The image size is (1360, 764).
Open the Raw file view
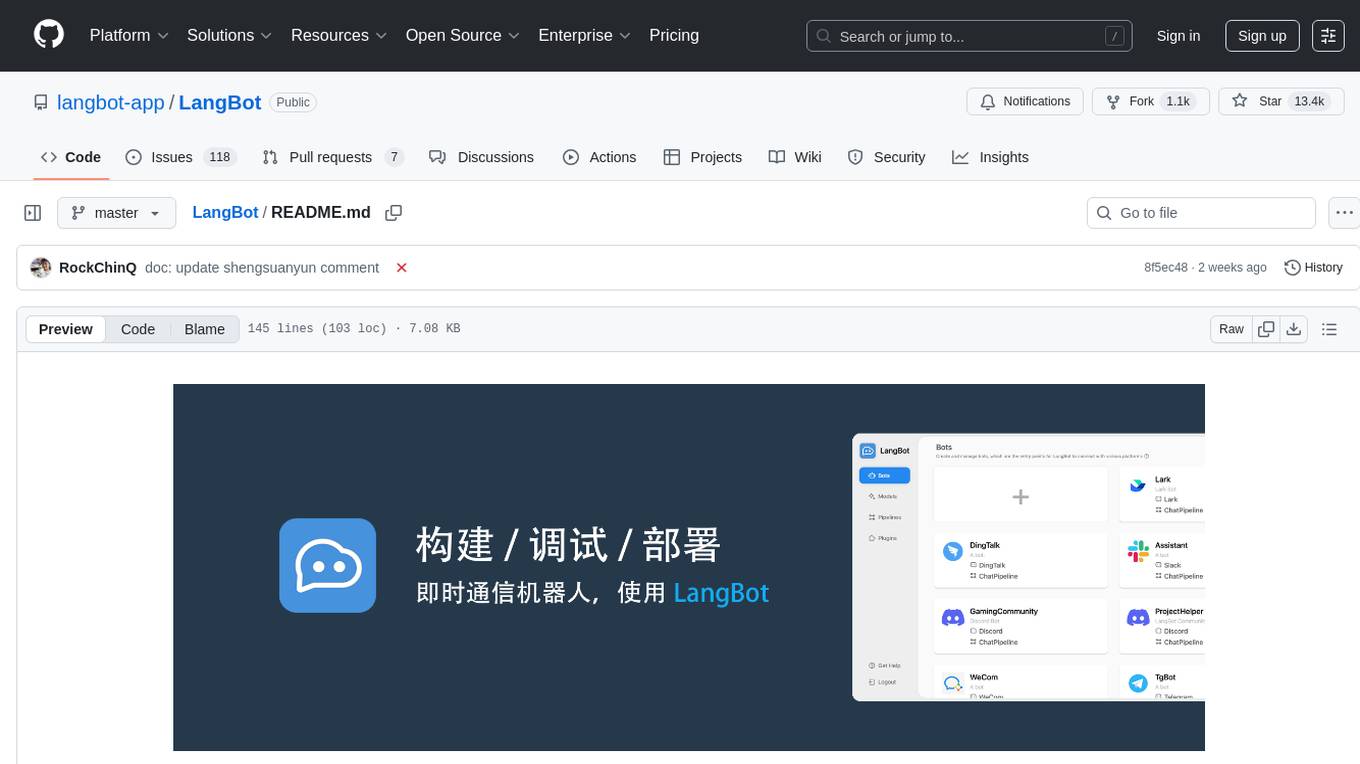click(1231, 329)
